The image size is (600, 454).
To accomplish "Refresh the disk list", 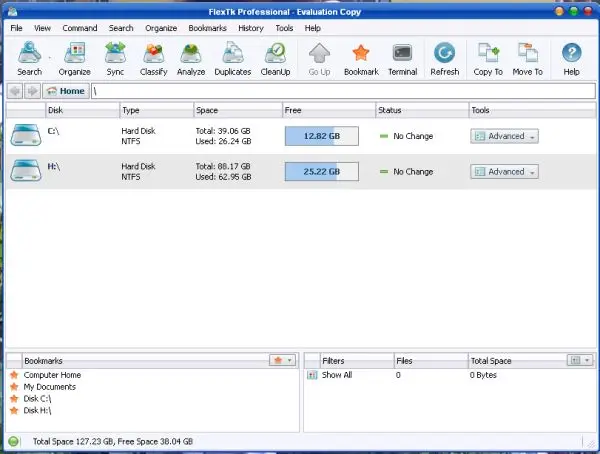I will tap(444, 59).
